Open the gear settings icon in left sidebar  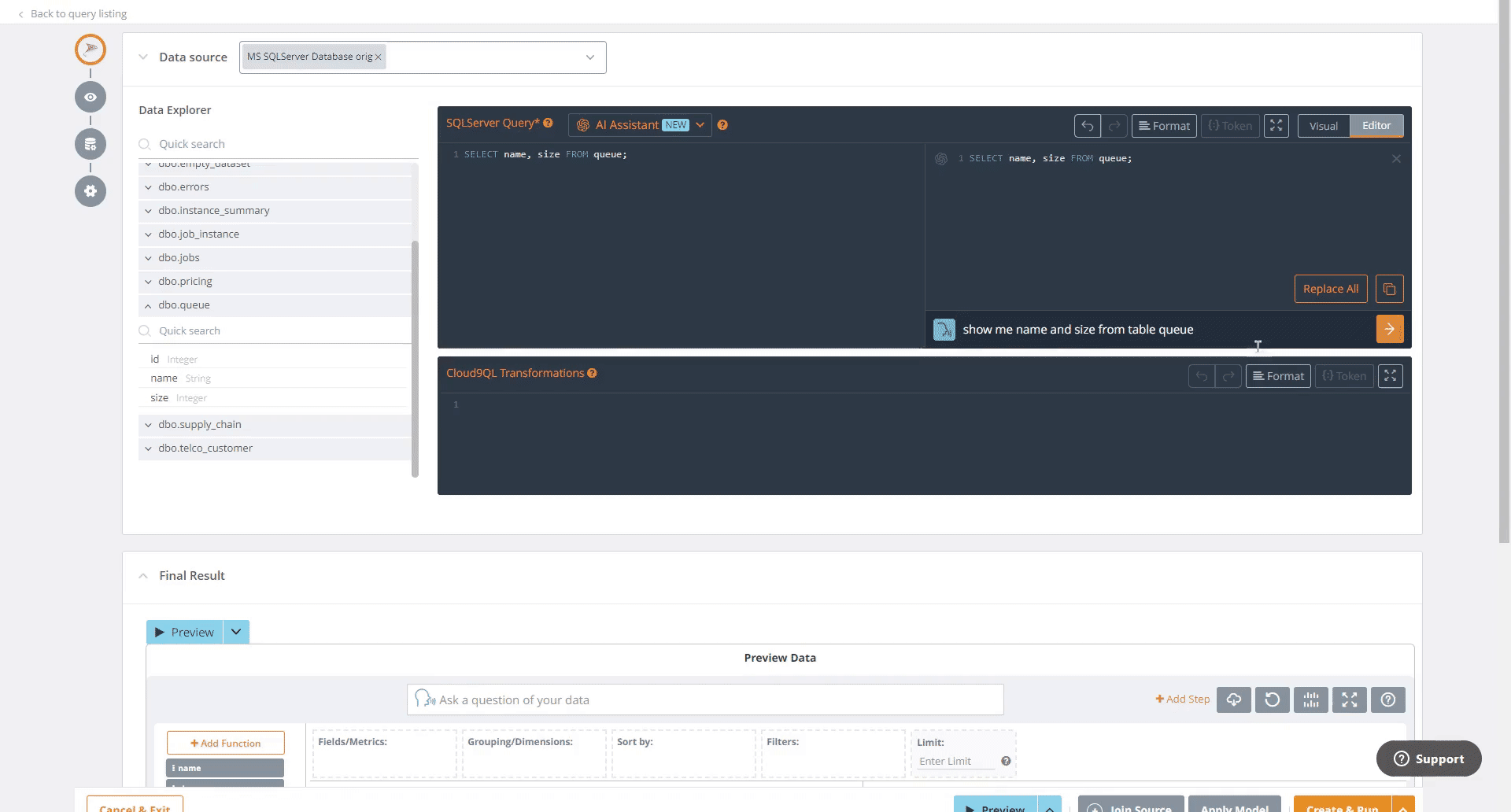tap(90, 191)
